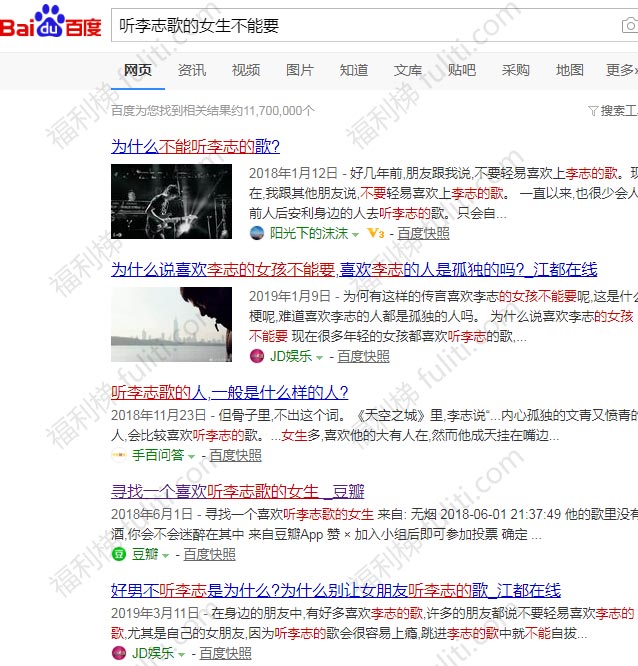The image size is (638, 666).
Task: Click the 手百问答 source icon
Action: coord(118,455)
